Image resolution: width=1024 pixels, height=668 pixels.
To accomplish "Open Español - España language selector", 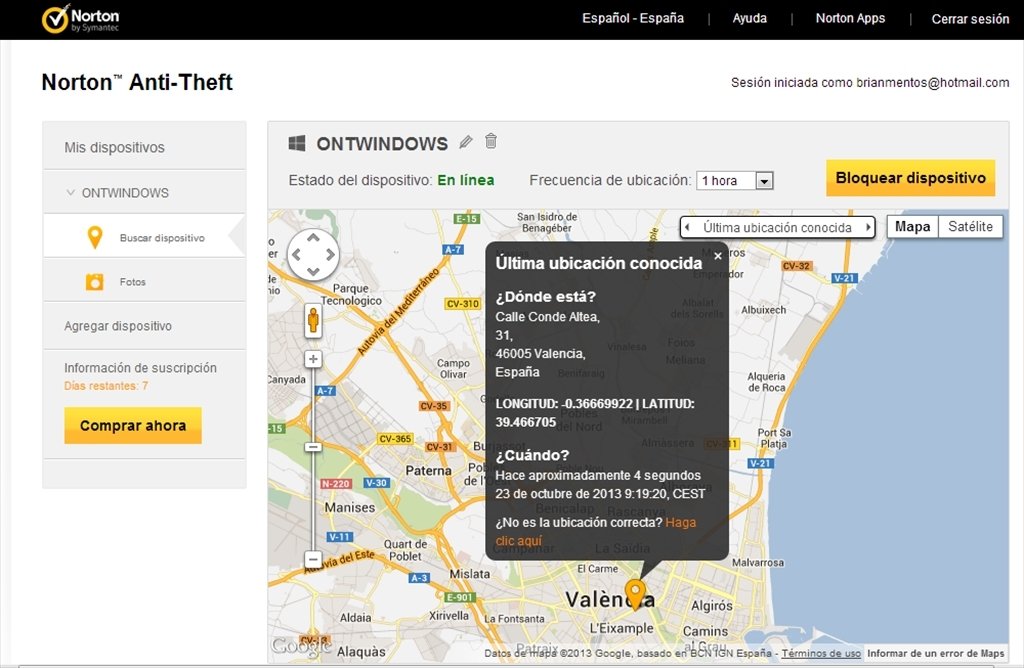I will (x=633, y=18).
